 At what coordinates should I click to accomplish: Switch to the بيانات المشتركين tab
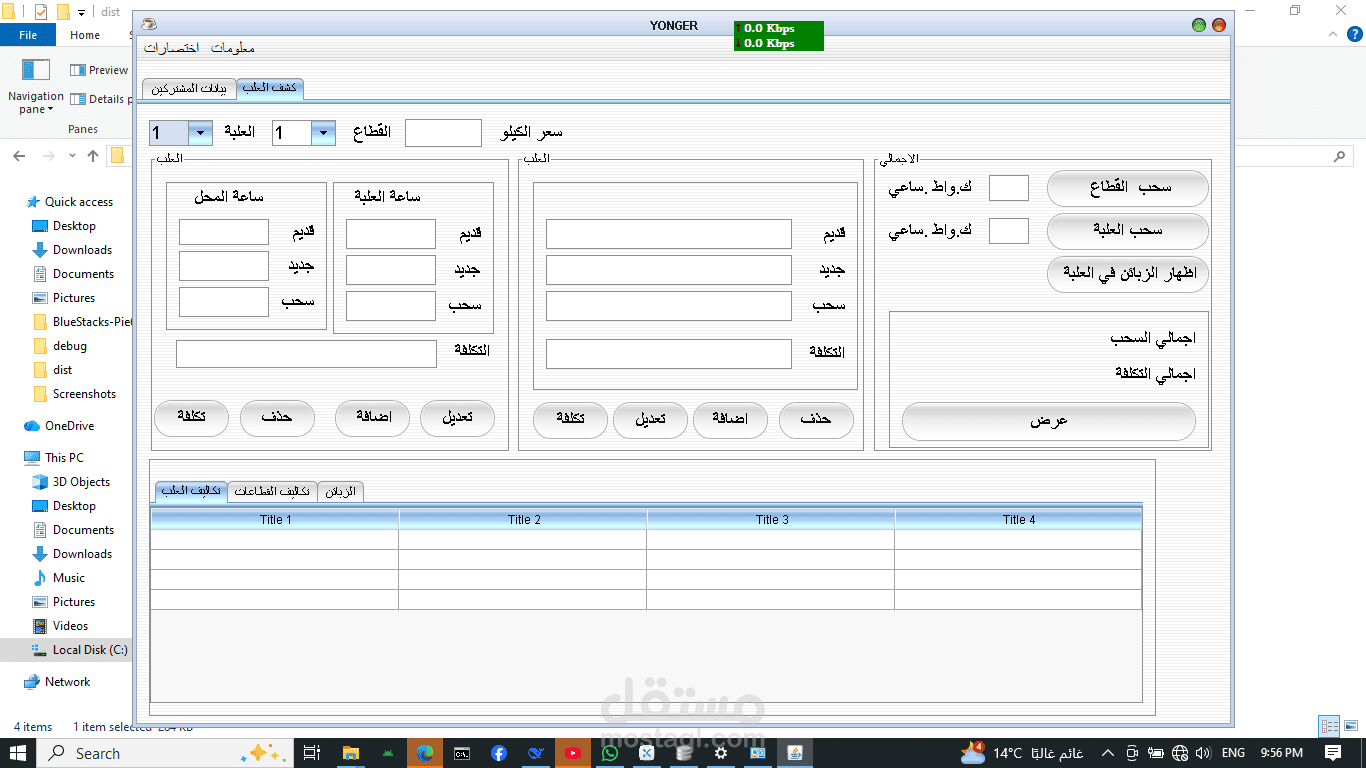(189, 89)
